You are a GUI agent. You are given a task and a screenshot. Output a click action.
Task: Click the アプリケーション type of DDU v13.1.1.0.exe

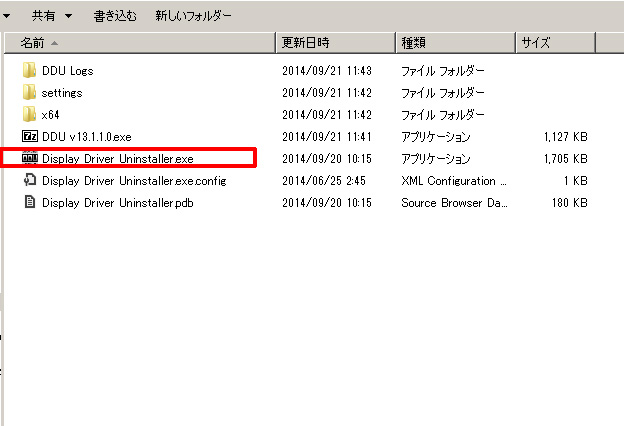coord(436,137)
